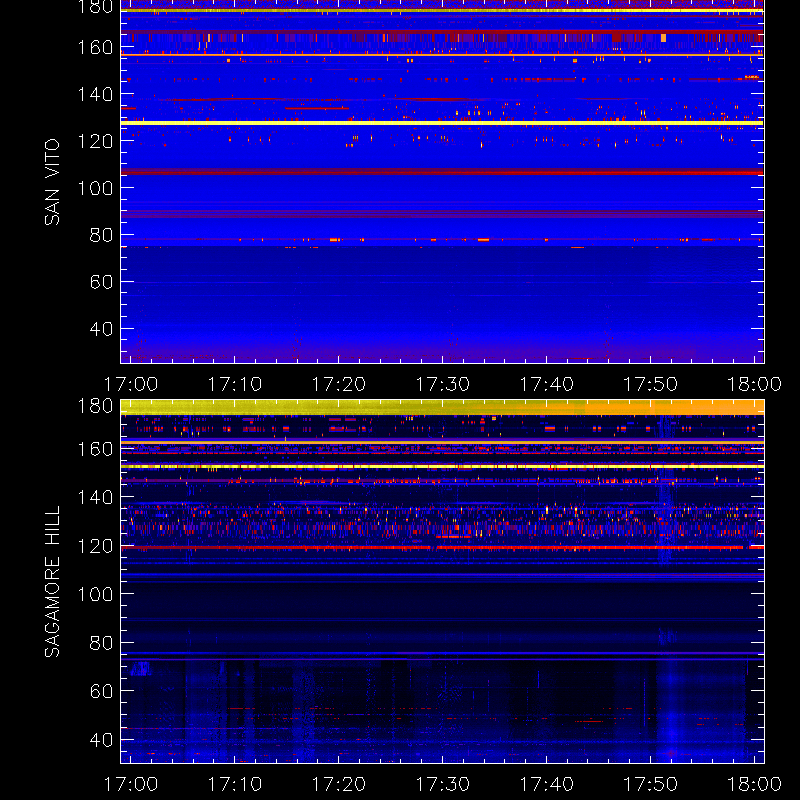The image size is (800, 800).
Task: Click 17:10 under the San Vito plot
Action: tap(235, 384)
